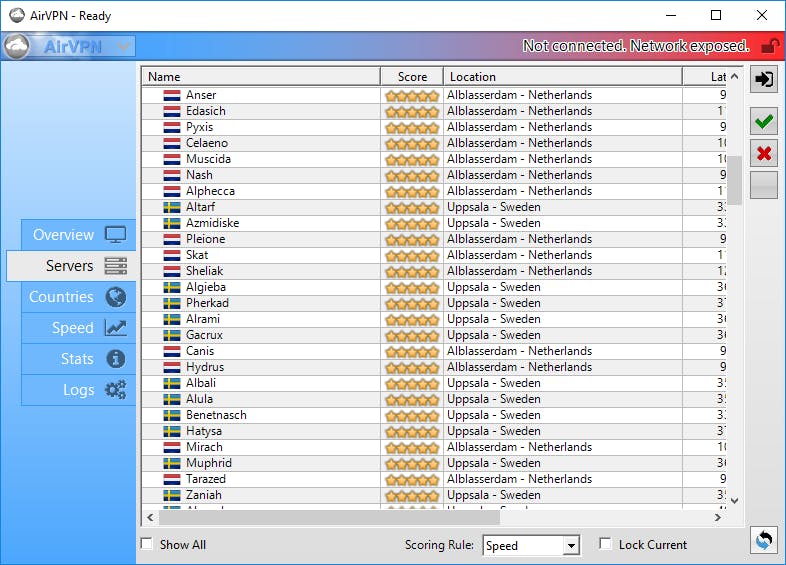This screenshot has width=786, height=565.
Task: Click the vertical scrollbar down arrow
Action: click(735, 500)
